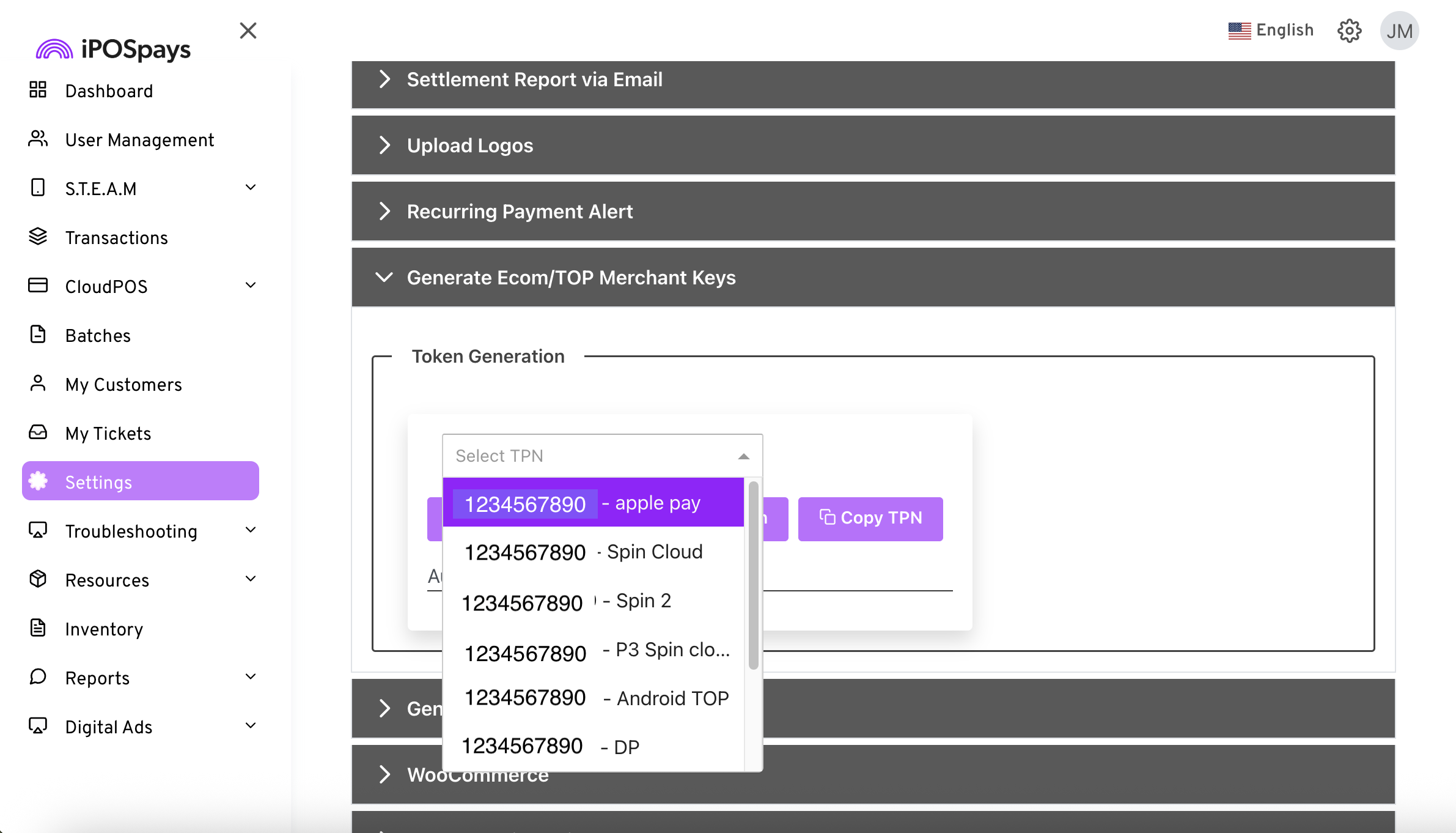Click the Copy TPN button
Image resolution: width=1456 pixels, height=833 pixels.
coord(870,519)
